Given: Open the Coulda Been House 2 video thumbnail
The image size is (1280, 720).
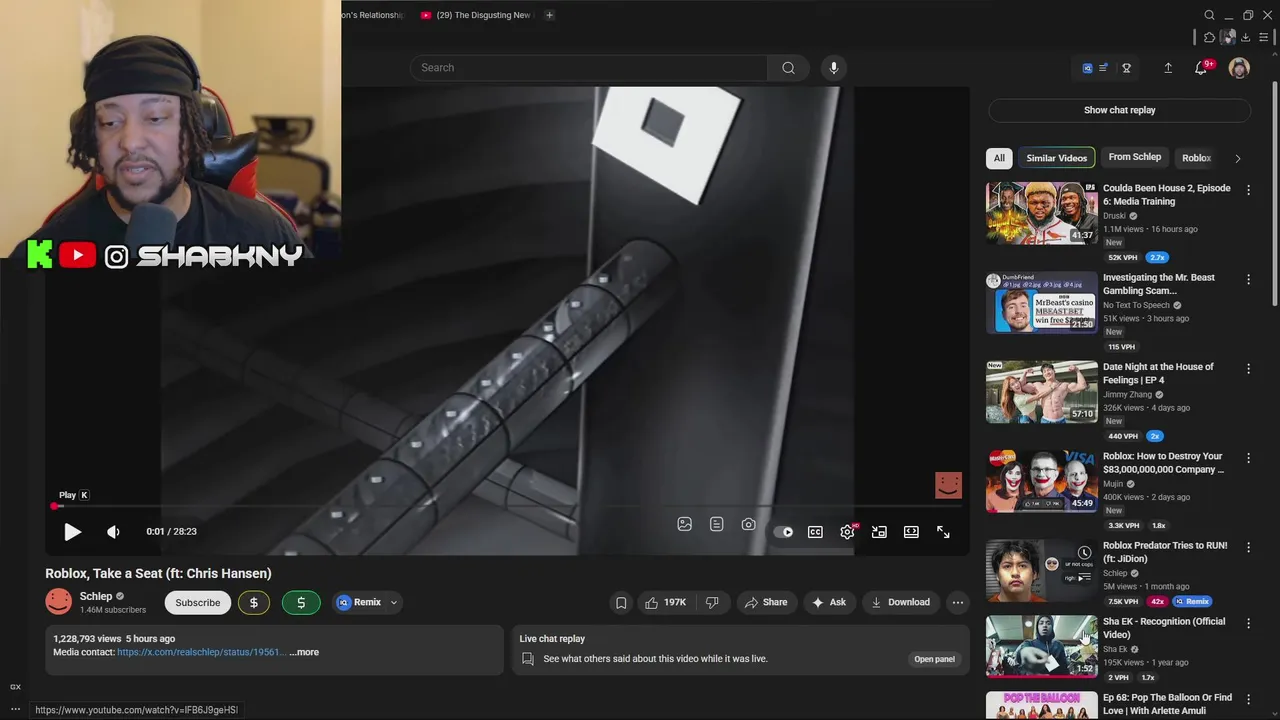Looking at the screenshot, I should 1041,213.
